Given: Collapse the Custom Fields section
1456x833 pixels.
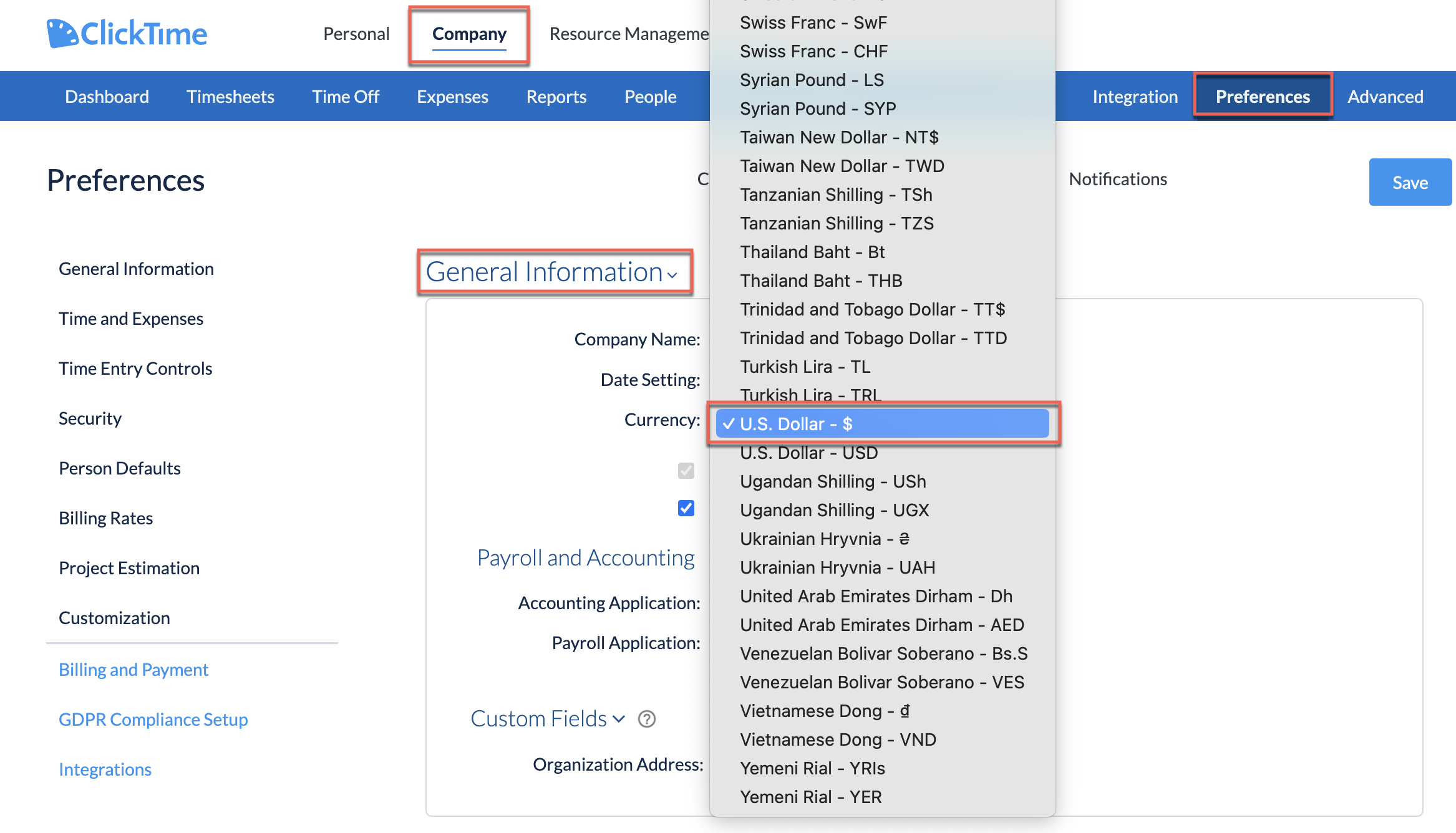Looking at the screenshot, I should pyautogui.click(x=547, y=719).
